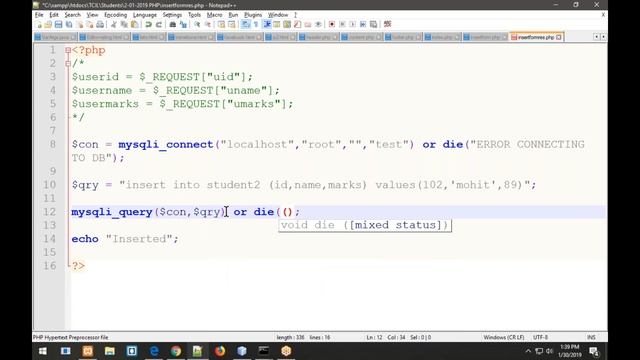640x360 pixels.
Task: Toggle Show All Characters pilcrow icon
Action: 256,24
